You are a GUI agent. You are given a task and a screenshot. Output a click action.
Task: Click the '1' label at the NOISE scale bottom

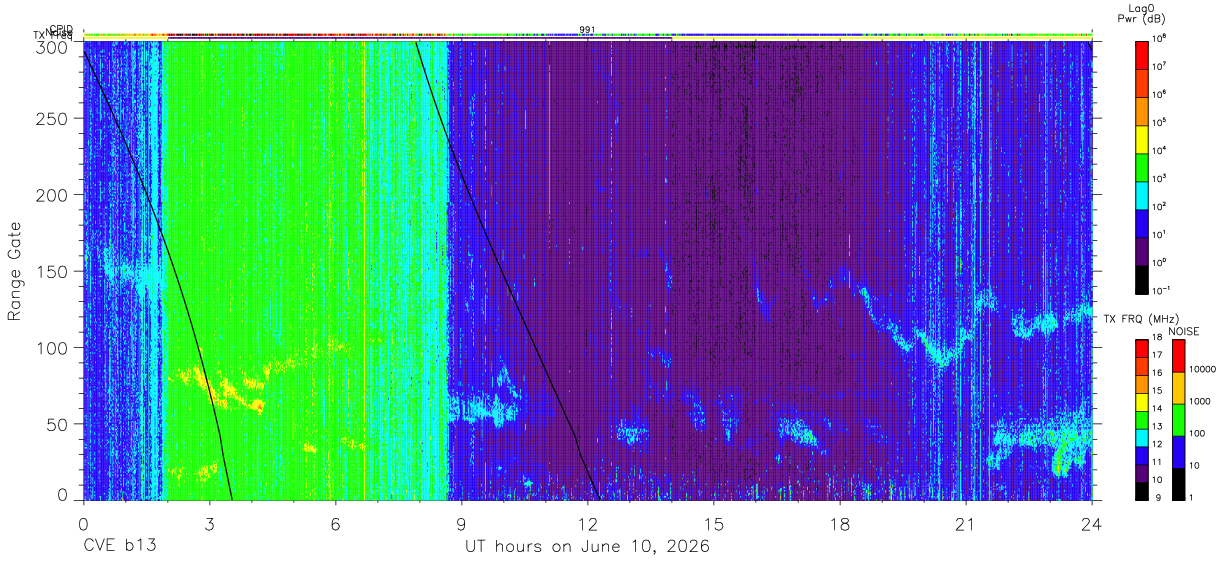pyautogui.click(x=1192, y=497)
